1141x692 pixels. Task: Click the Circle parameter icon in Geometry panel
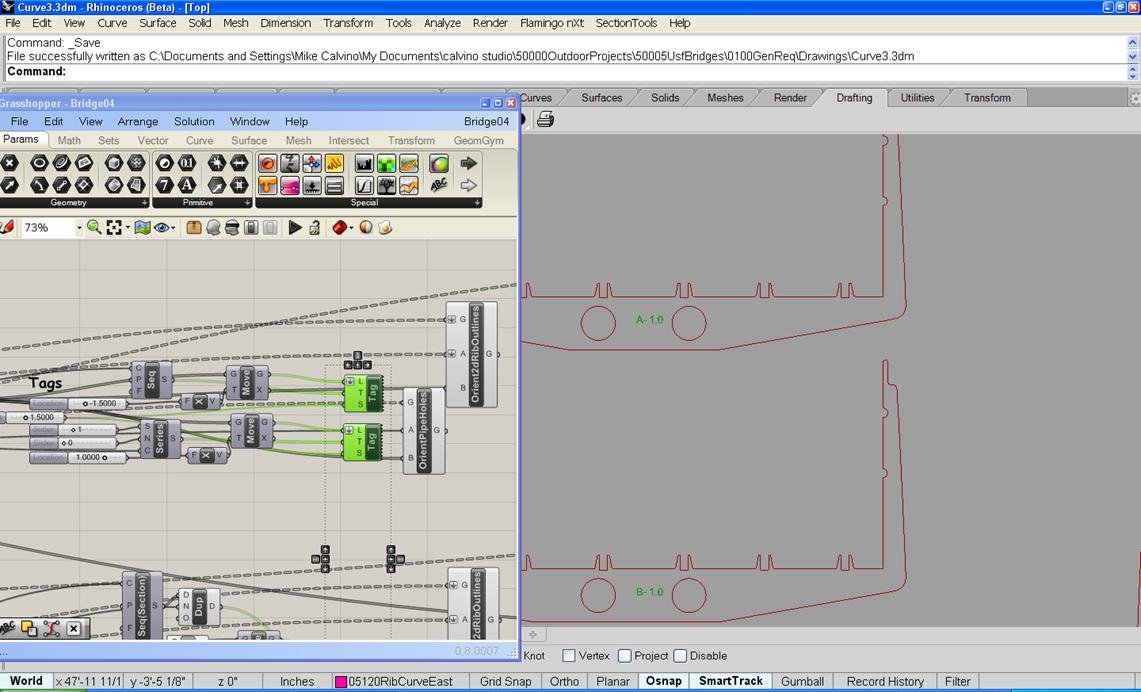coord(39,163)
